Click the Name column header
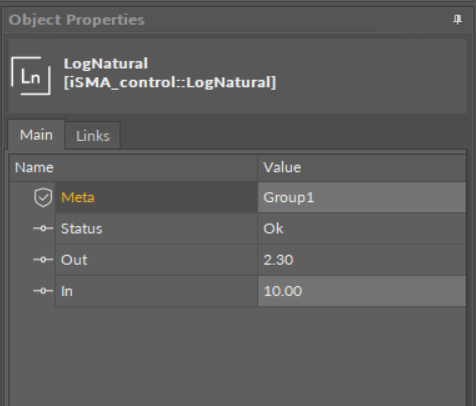Screen dimensions: 476x406 (133, 167)
